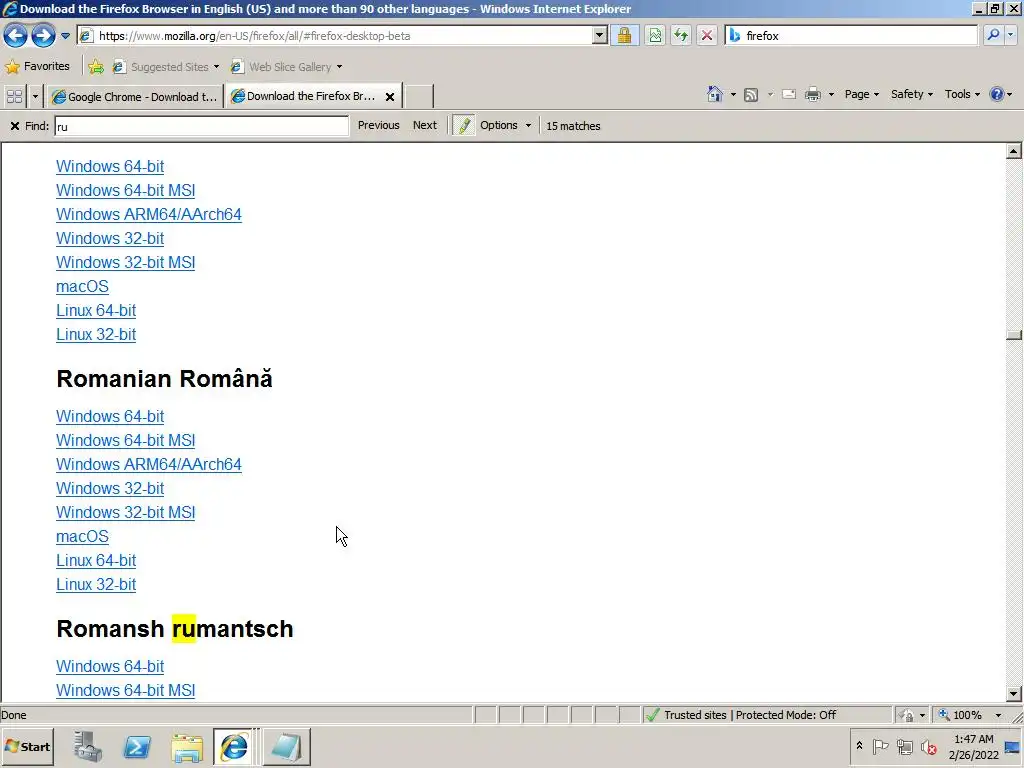
Task: Close the Download the Firefox Browser tab
Action: point(390,97)
